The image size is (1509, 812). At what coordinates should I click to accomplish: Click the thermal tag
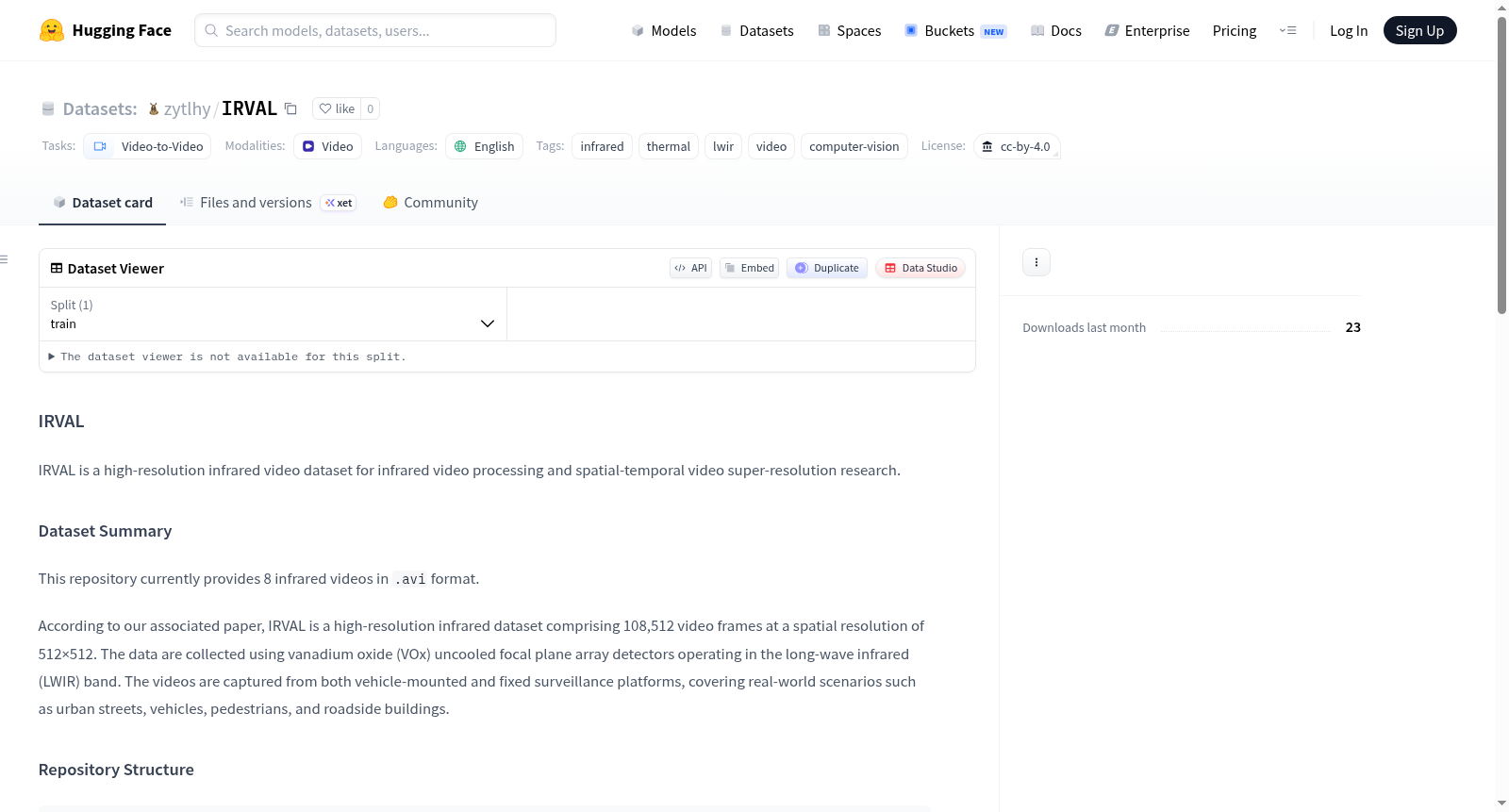(x=669, y=146)
